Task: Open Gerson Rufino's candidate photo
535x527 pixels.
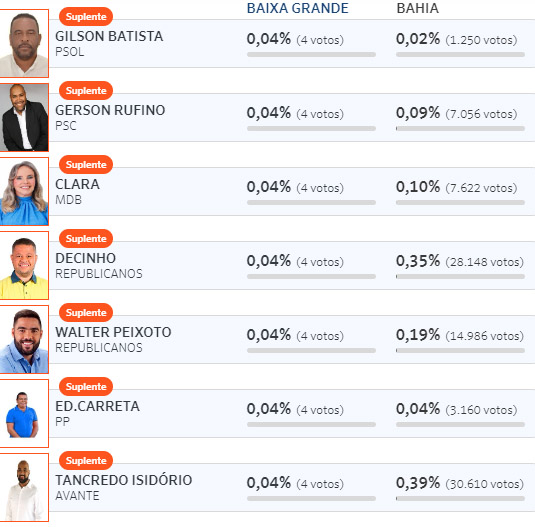Action: (24, 117)
